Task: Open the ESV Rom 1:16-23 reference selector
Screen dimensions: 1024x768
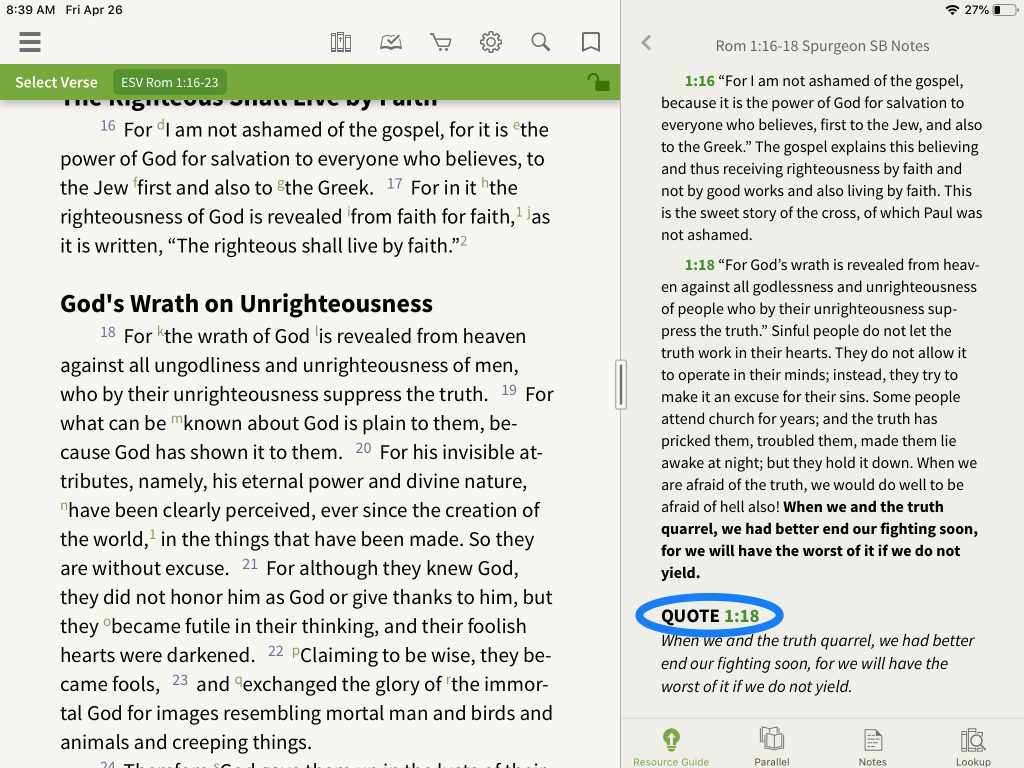Action: pyautogui.click(x=170, y=82)
